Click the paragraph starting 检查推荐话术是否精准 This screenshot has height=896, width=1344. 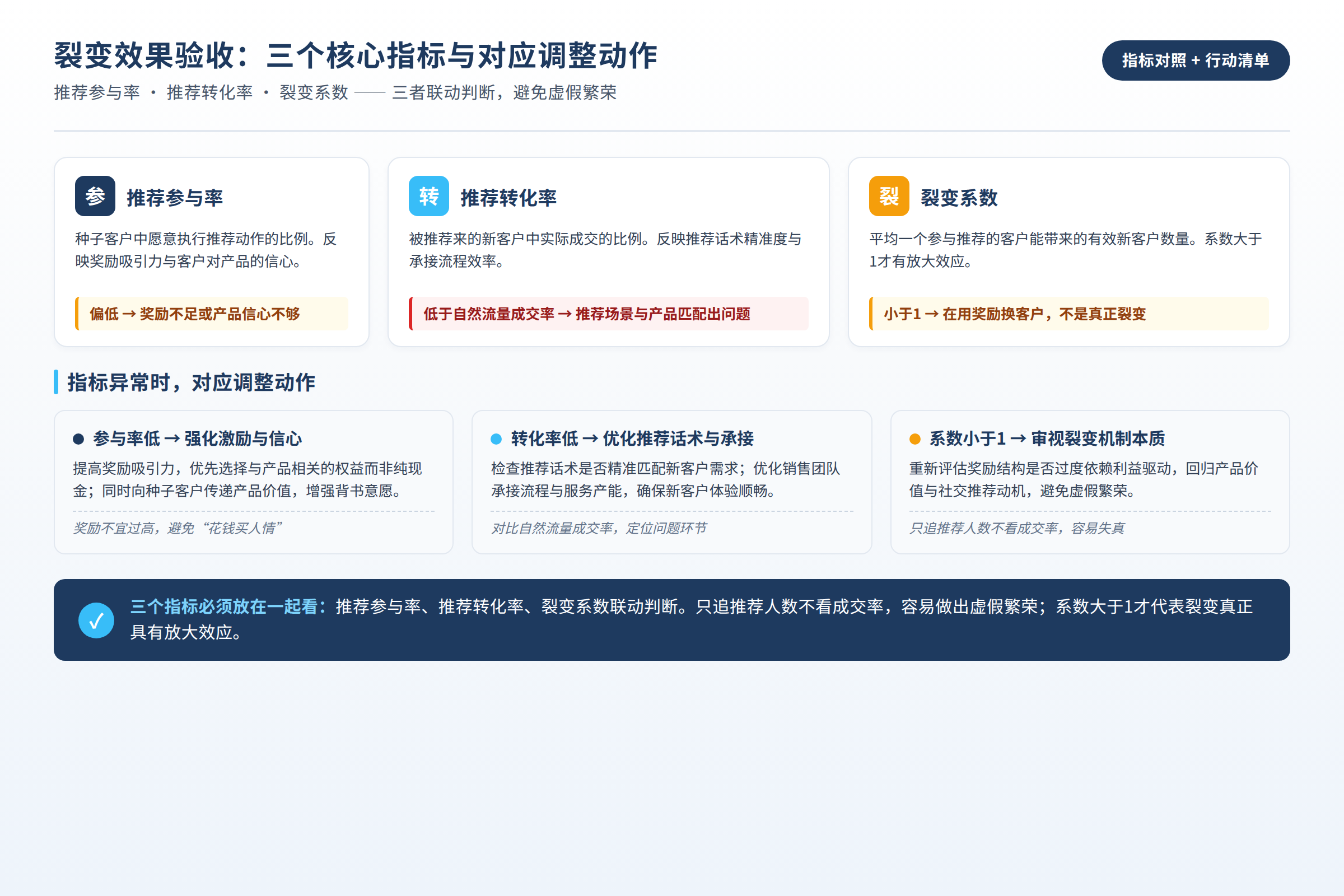coord(666,479)
